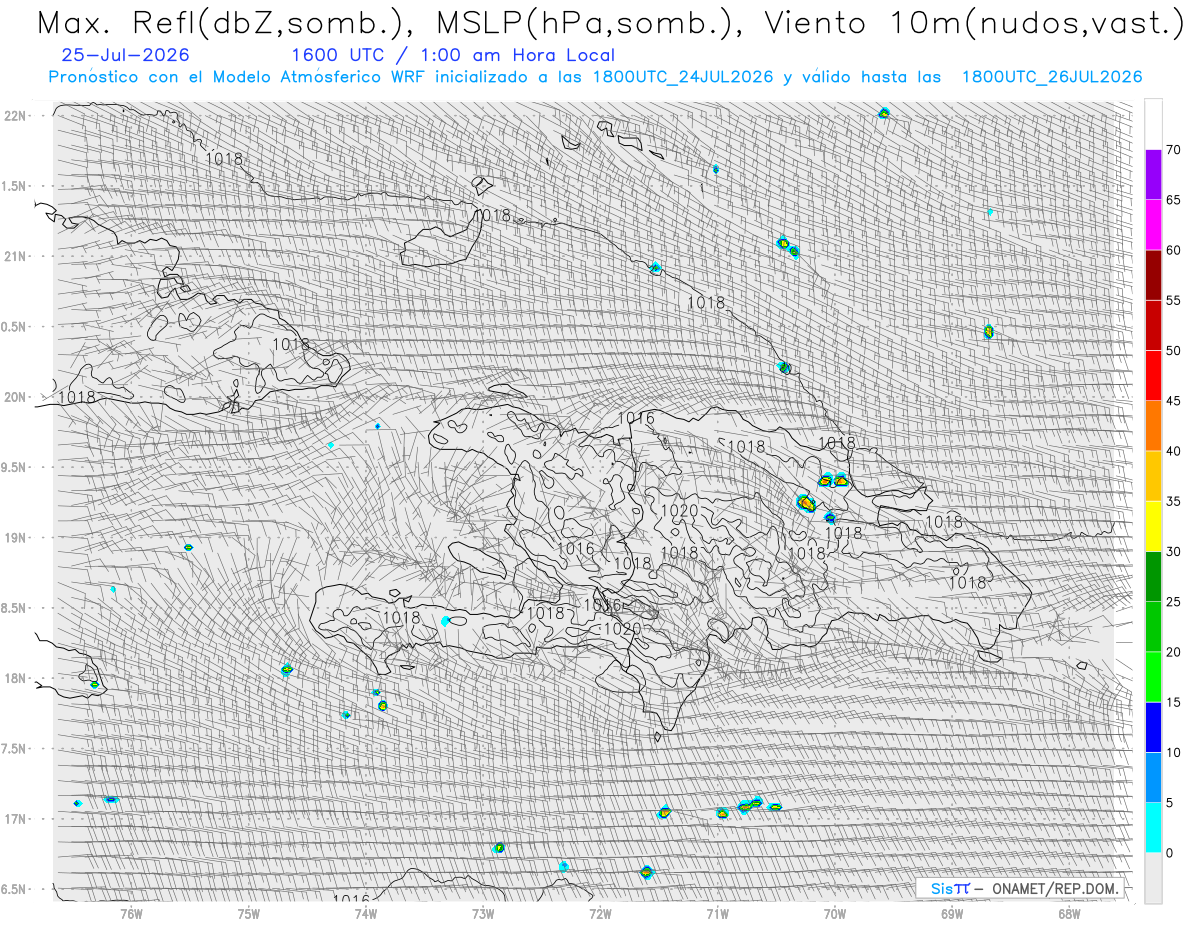Pick the dark green 25–30 dBZ segment

coord(1153,576)
